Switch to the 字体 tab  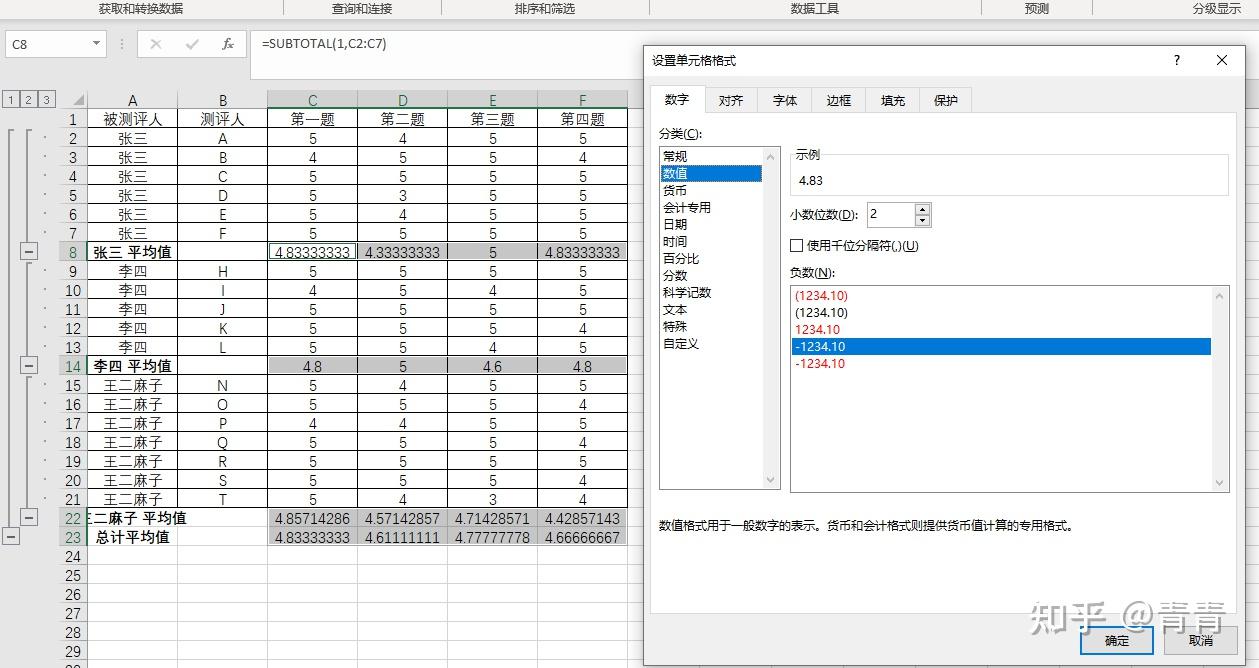click(x=785, y=100)
